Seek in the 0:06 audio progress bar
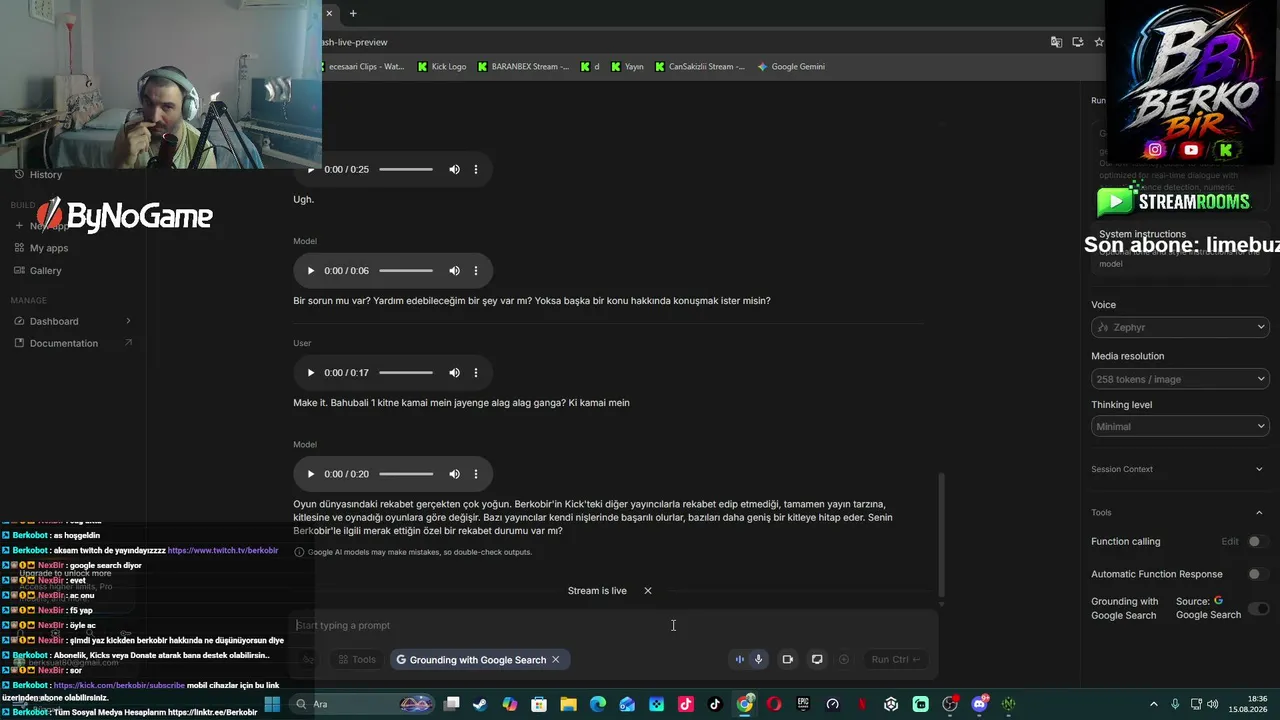The width and height of the screenshot is (1280, 720). (406, 271)
